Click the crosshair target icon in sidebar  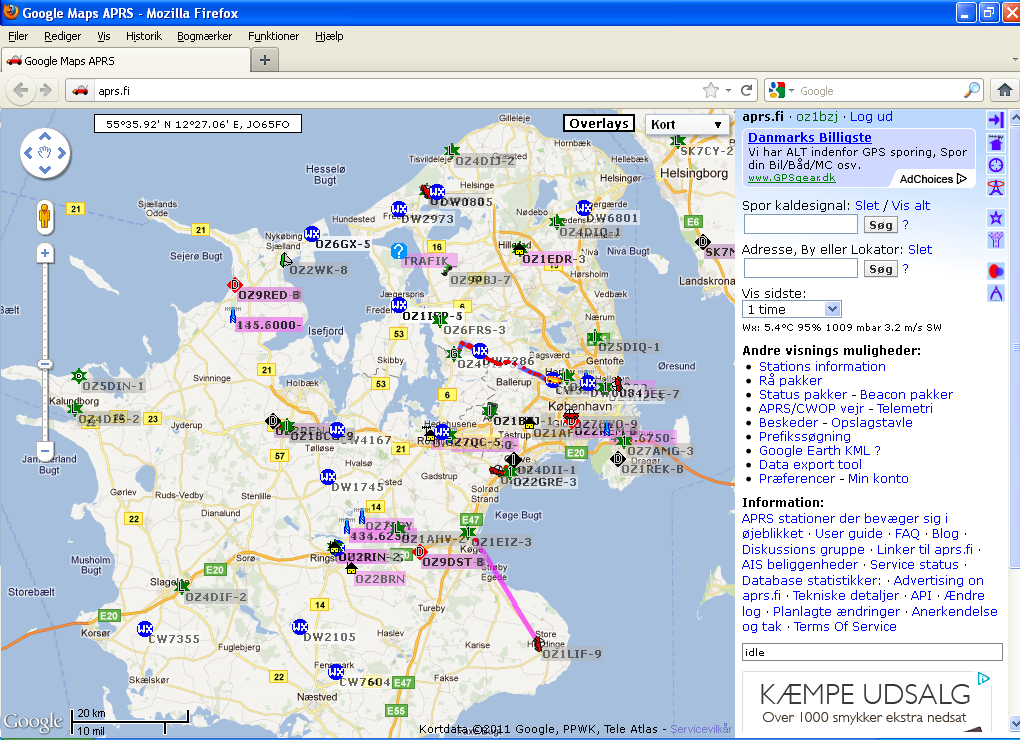point(995,165)
